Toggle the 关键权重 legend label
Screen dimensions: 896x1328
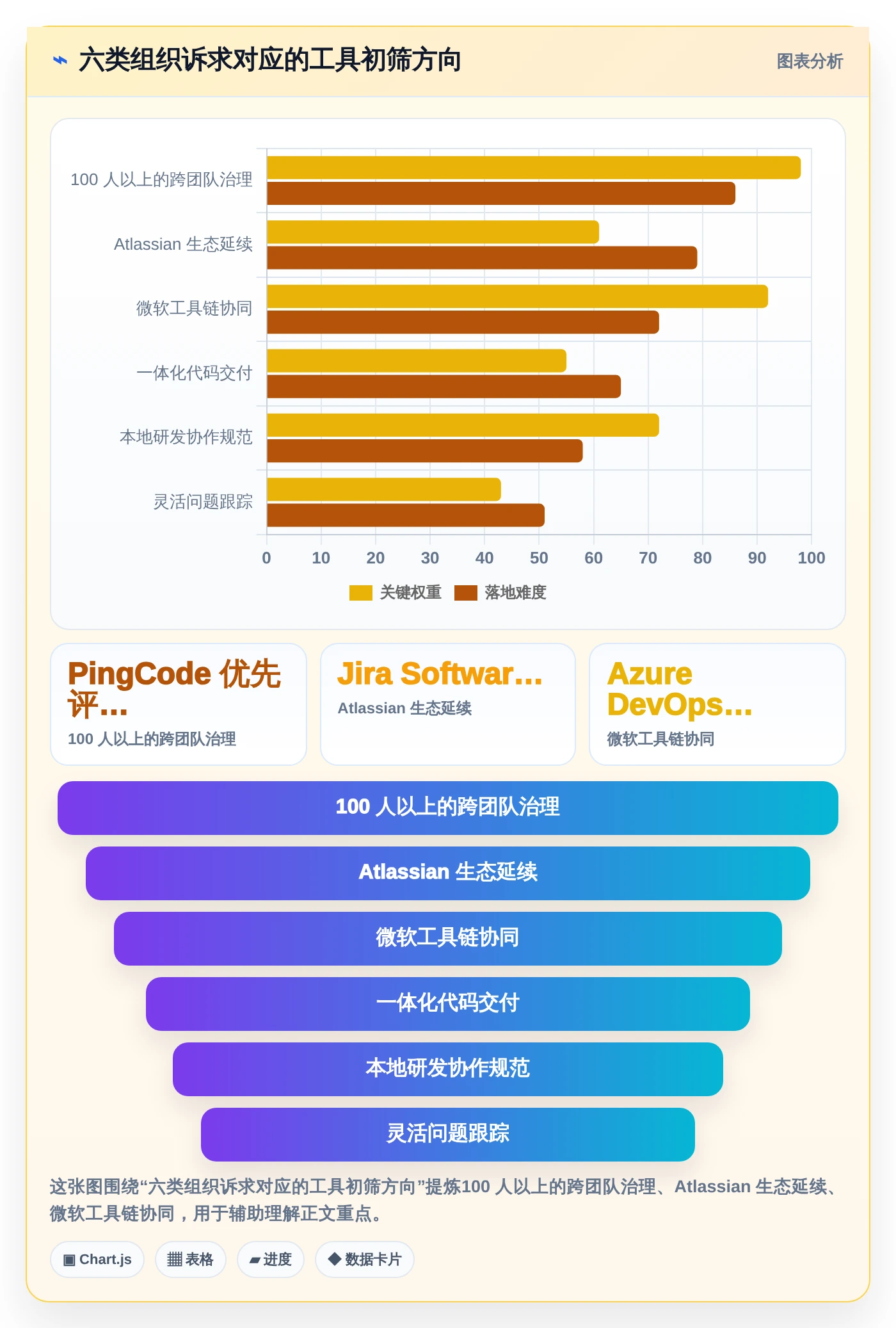tap(411, 593)
